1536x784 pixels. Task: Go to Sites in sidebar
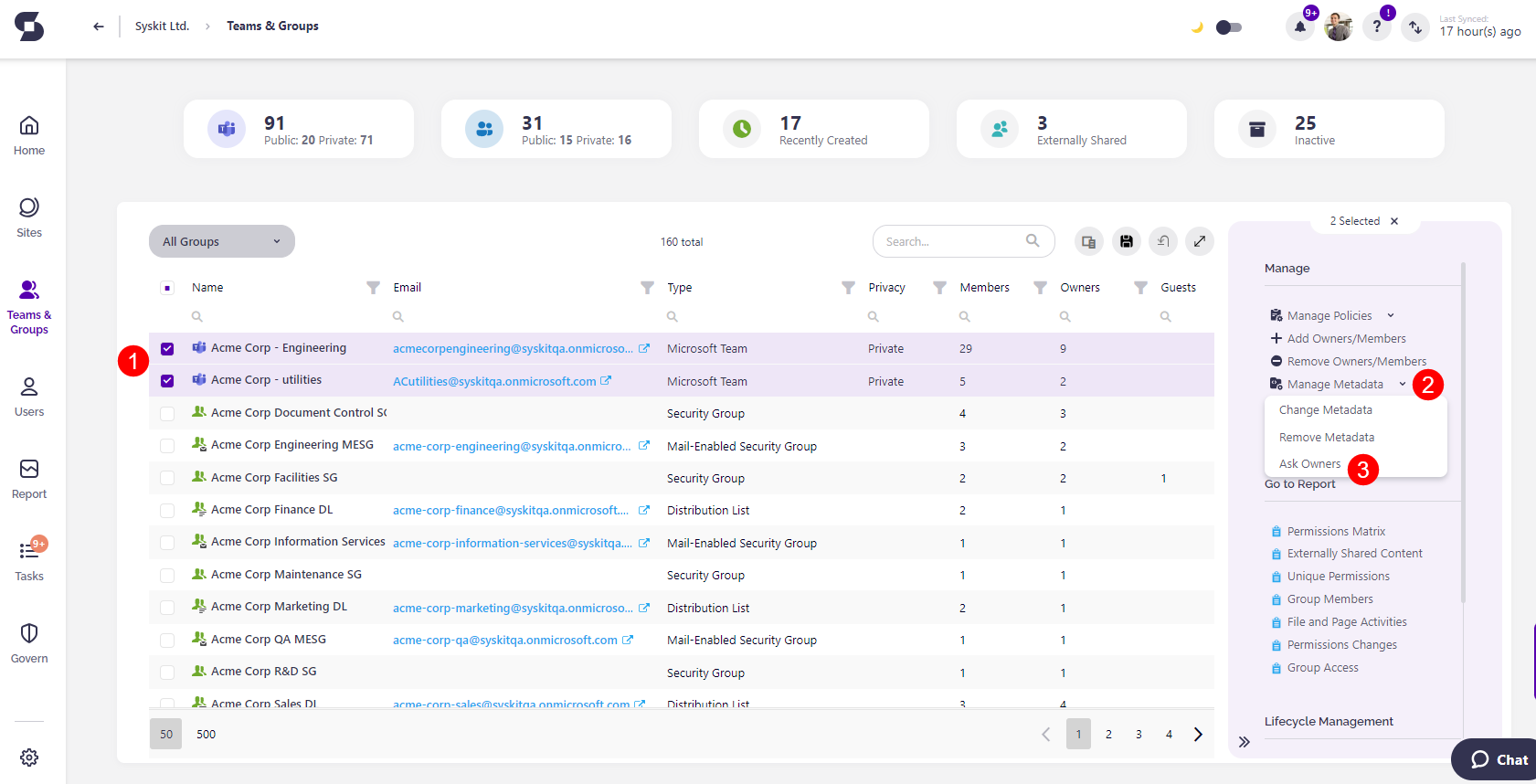(x=29, y=217)
